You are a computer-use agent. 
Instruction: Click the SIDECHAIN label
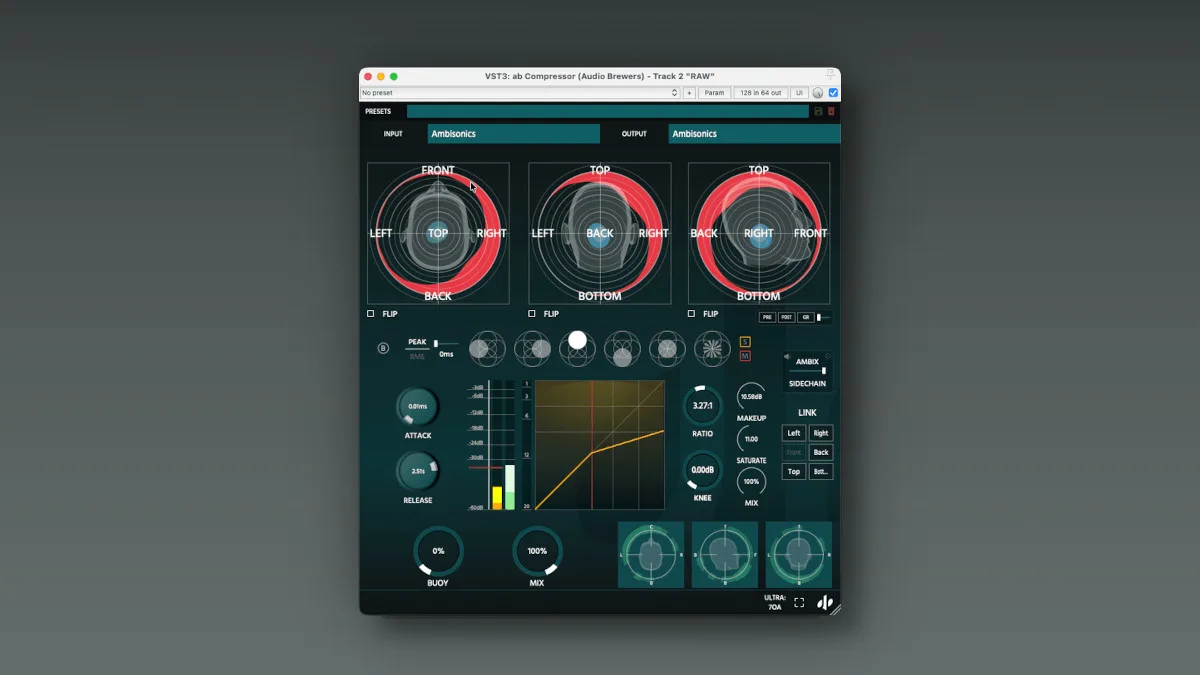tap(807, 383)
